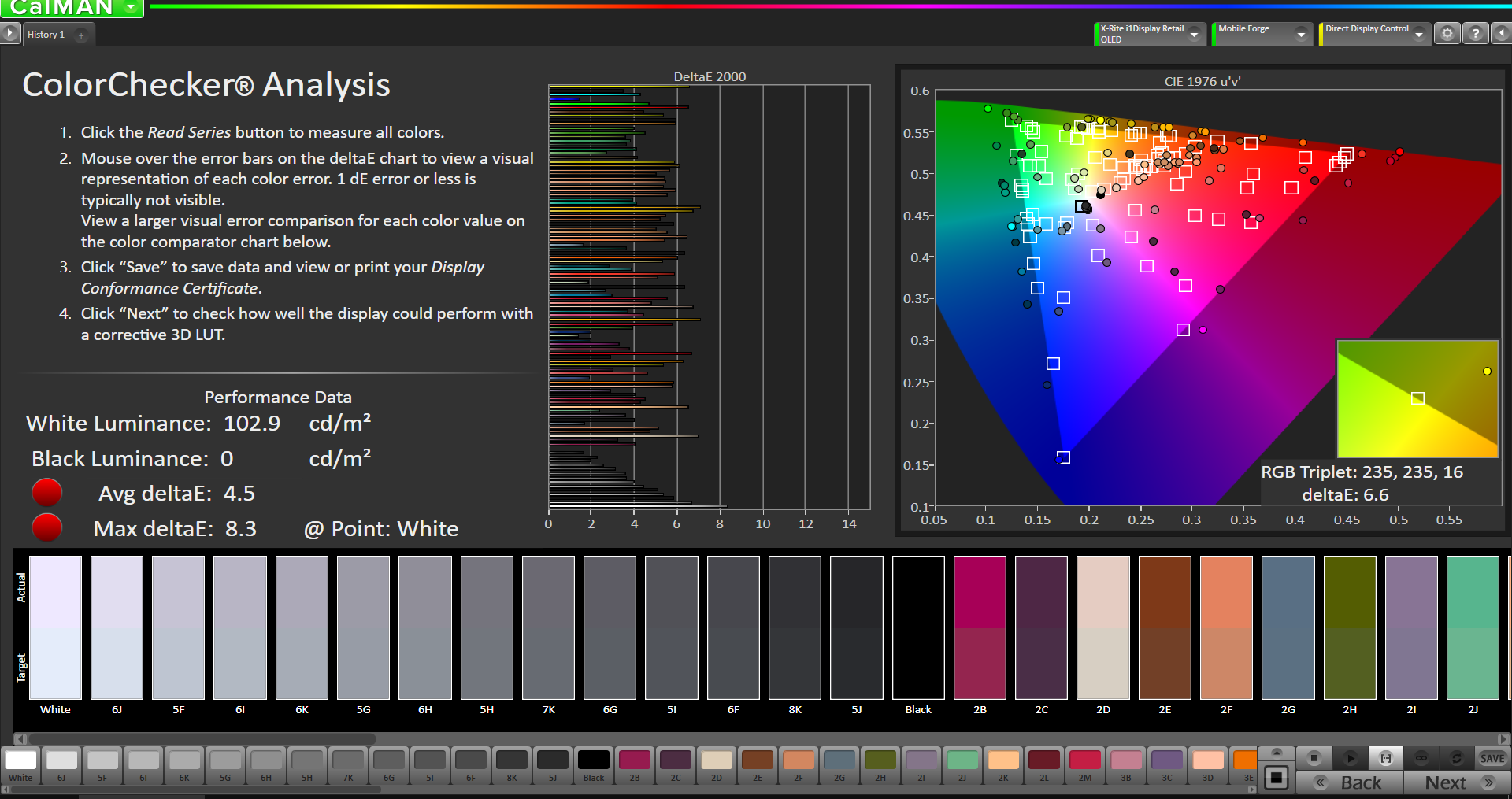
Task: Select the 6K patch in bottom strip
Action: click(184, 766)
